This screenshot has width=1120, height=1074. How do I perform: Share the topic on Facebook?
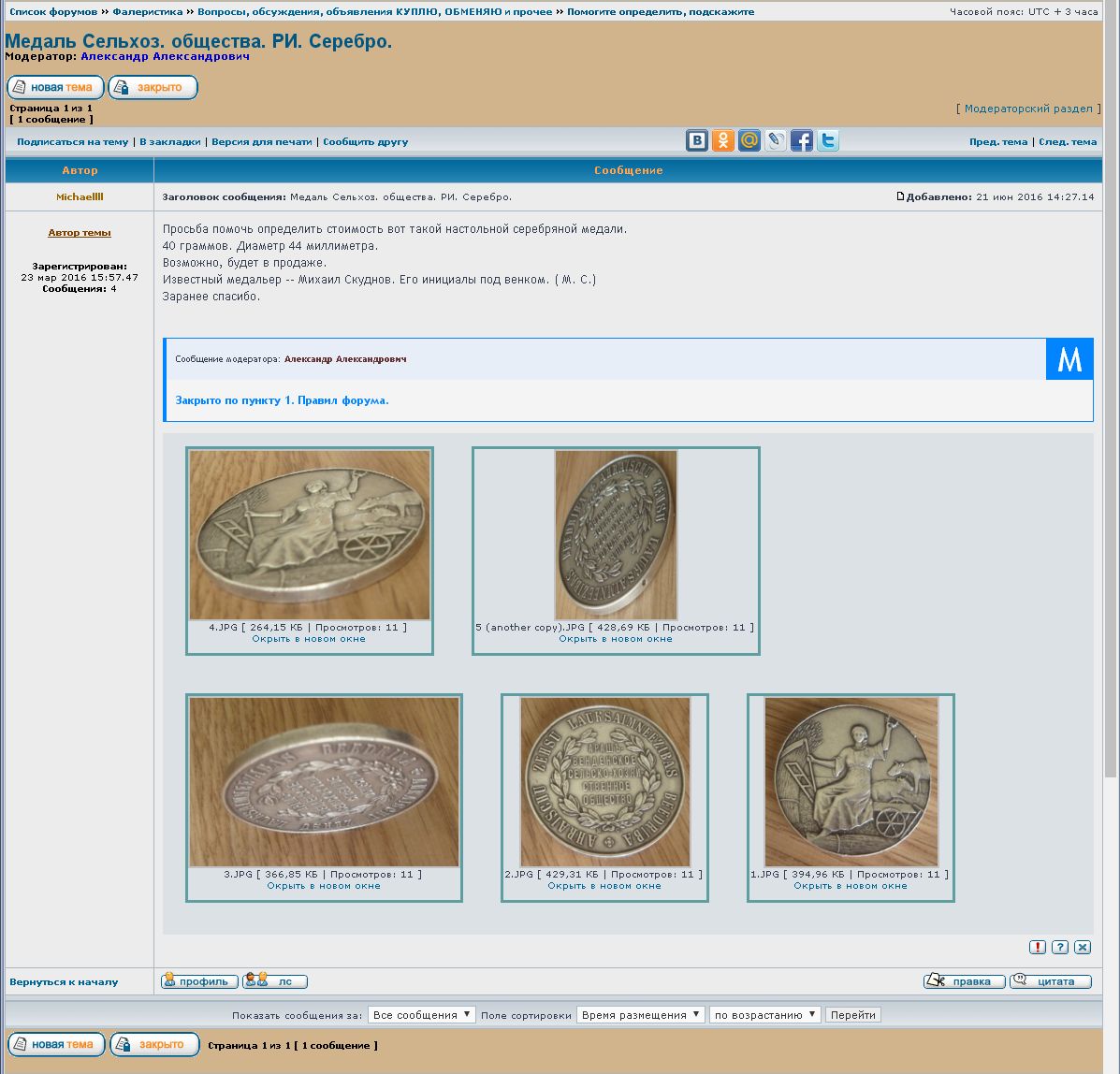pos(802,141)
